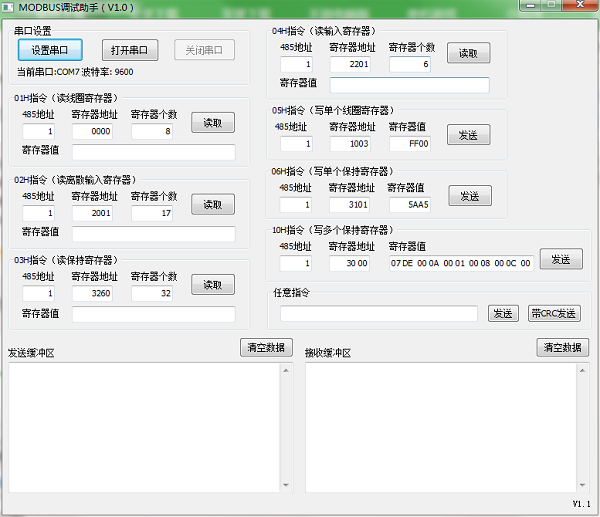Select the 02H register count field 17
Viewport: 600px width, 517px height.
(x=152, y=213)
